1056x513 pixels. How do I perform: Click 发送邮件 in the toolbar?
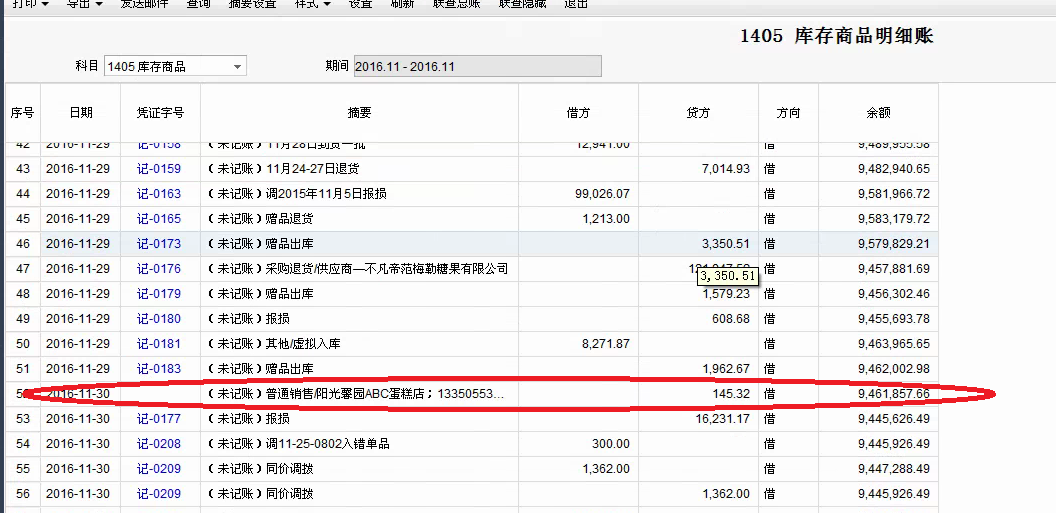click(x=144, y=4)
